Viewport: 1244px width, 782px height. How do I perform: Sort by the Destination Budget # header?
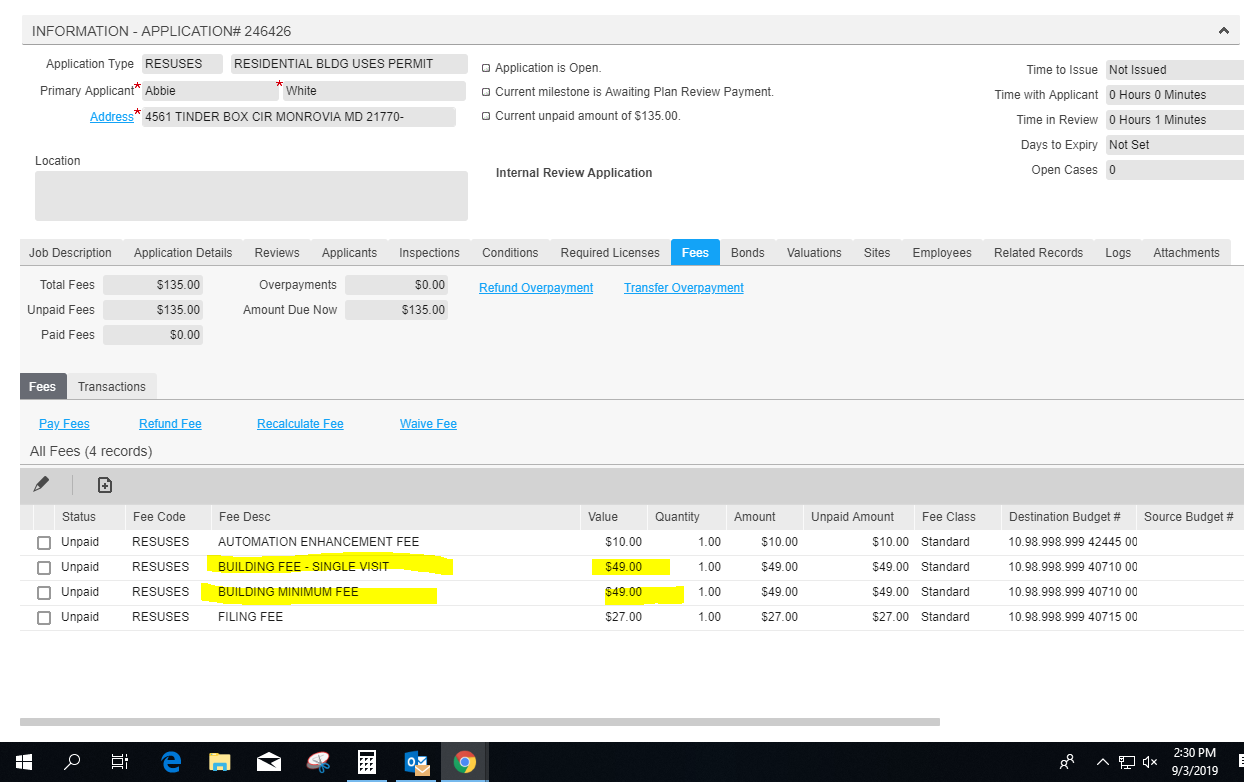pos(1064,517)
